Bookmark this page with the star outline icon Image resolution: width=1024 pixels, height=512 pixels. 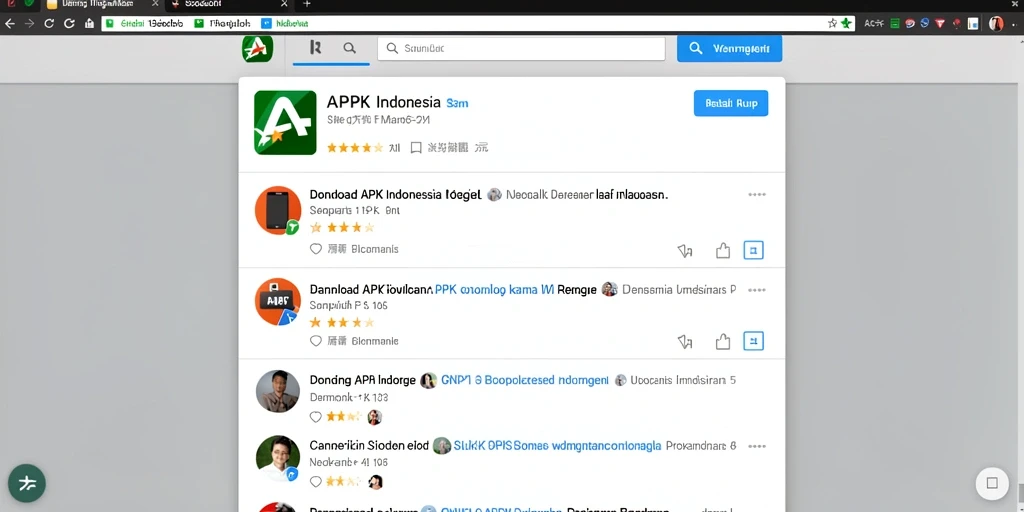coord(833,24)
